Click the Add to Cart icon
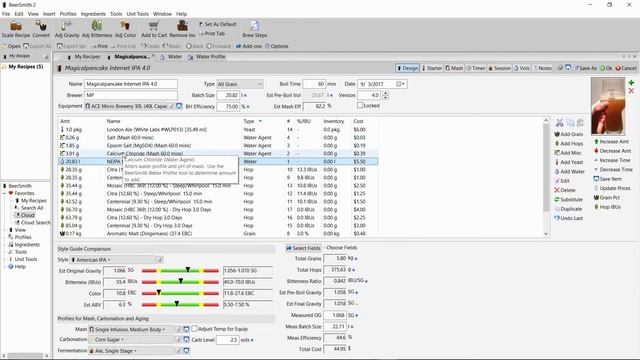This screenshot has height=360, width=640. point(154,29)
